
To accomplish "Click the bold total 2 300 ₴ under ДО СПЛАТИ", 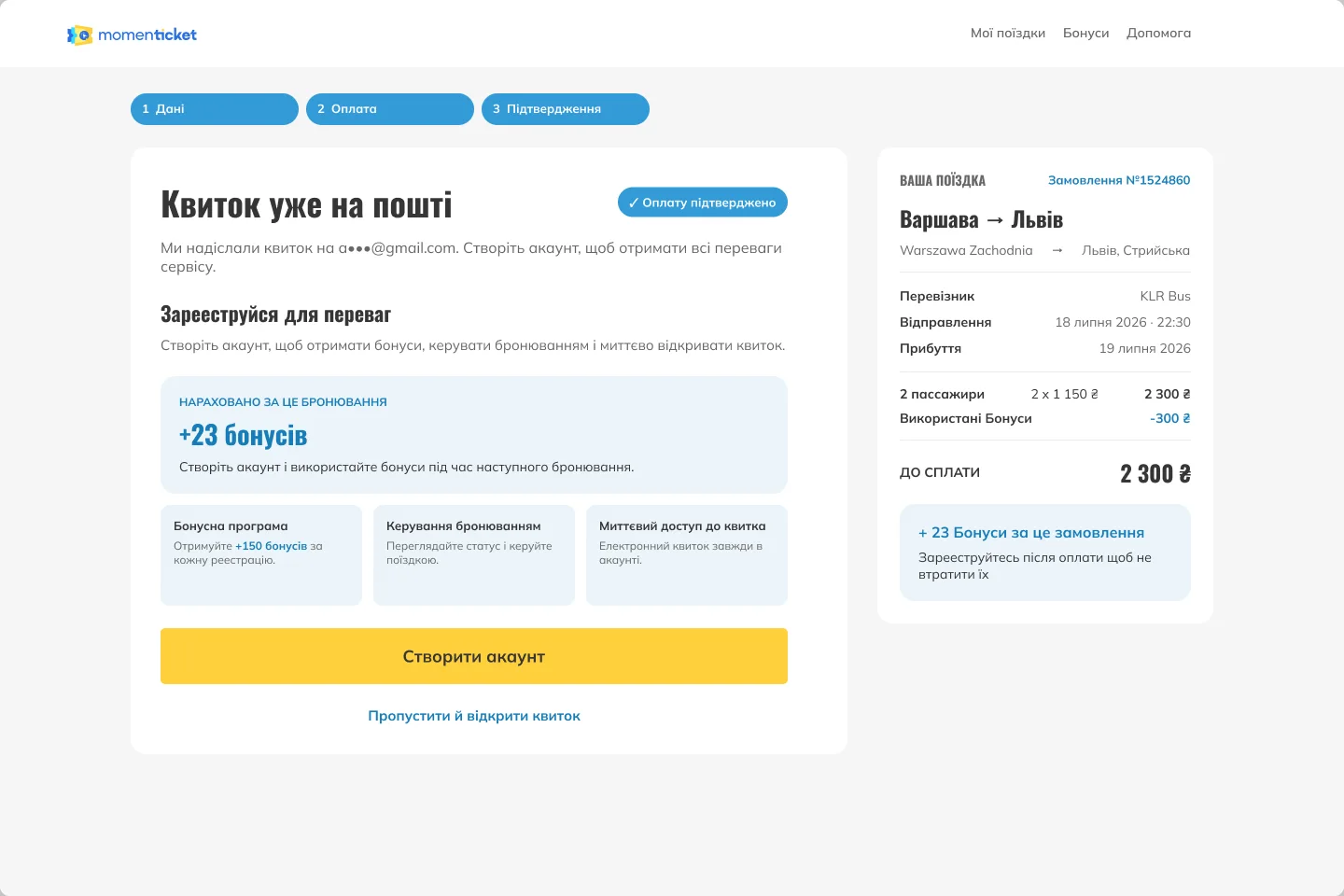I will click(x=1155, y=473).
